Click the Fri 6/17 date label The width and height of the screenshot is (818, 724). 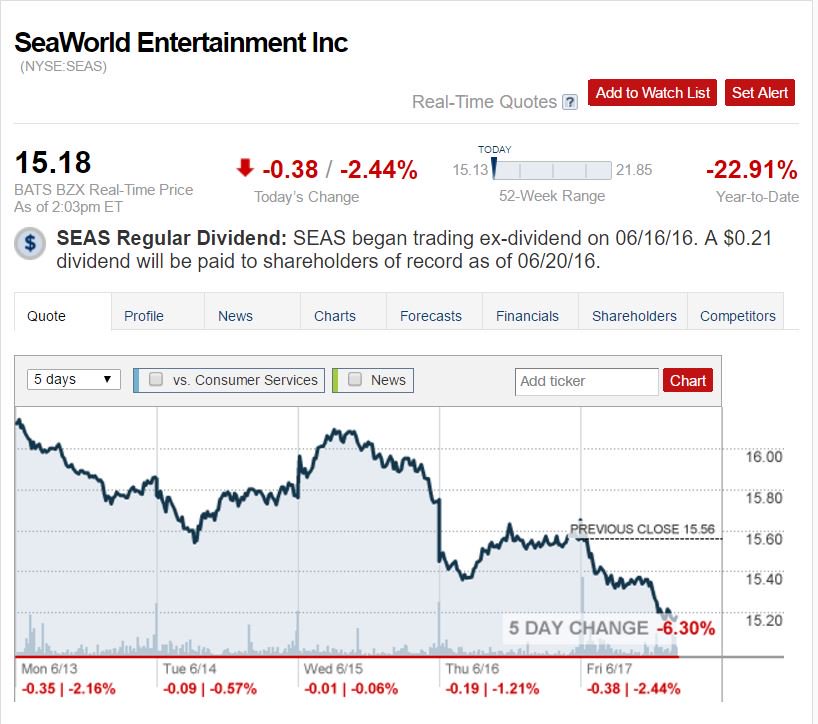pos(609,668)
